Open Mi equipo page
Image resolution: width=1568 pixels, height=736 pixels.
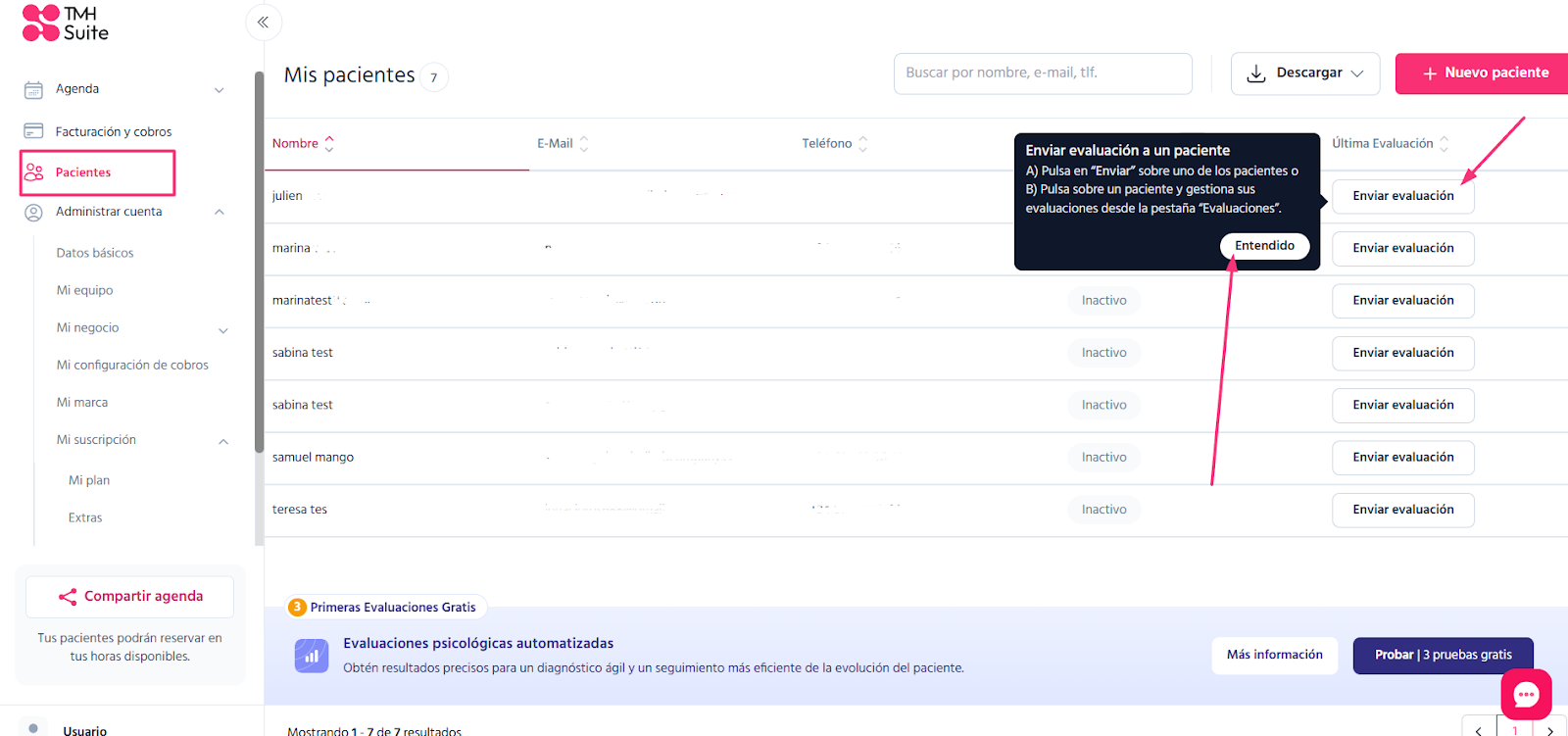(x=84, y=290)
